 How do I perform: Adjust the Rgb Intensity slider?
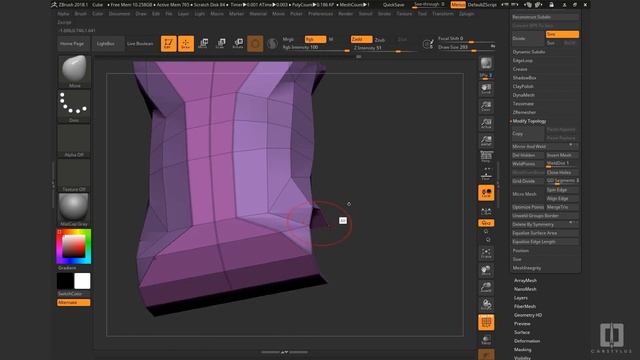[316, 48]
